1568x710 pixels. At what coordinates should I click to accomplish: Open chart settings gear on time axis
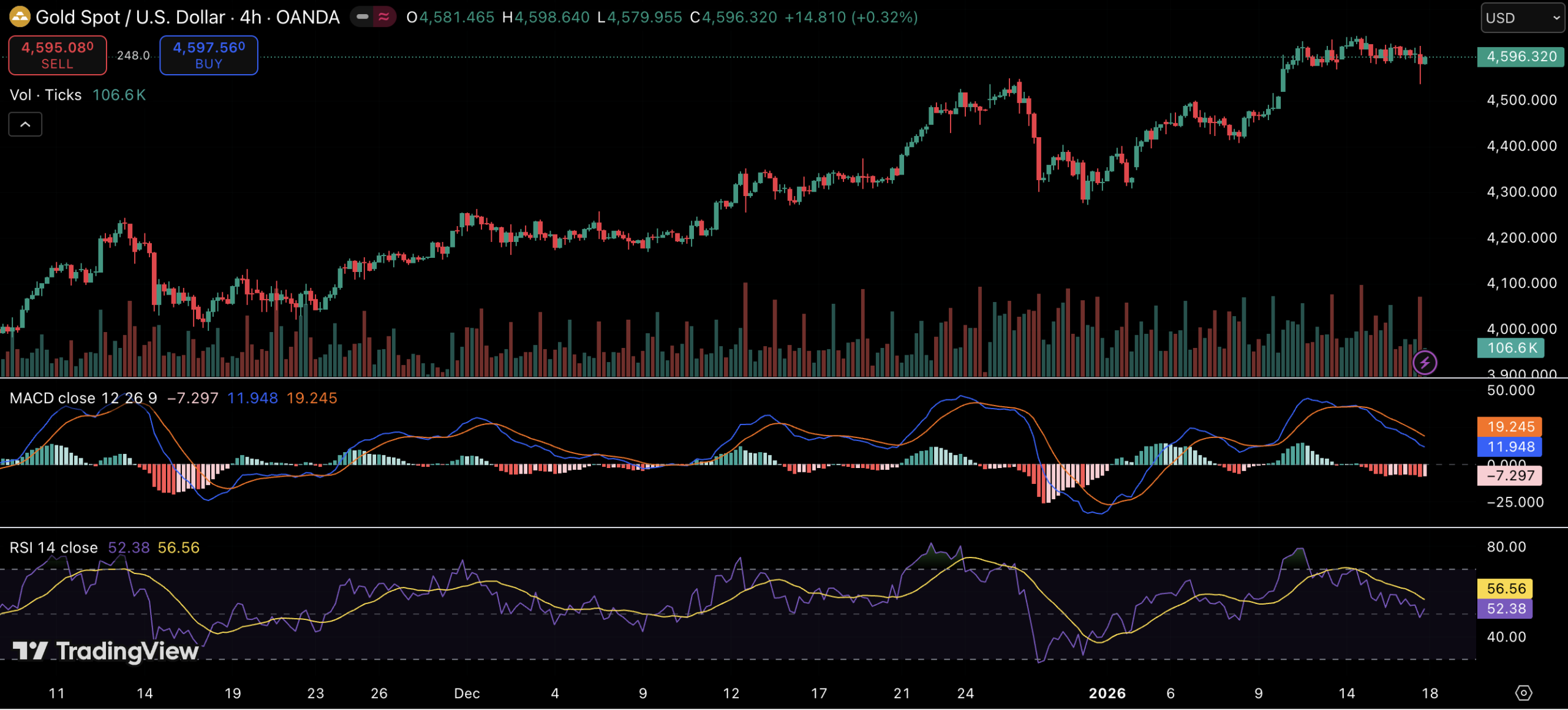tap(1523, 693)
